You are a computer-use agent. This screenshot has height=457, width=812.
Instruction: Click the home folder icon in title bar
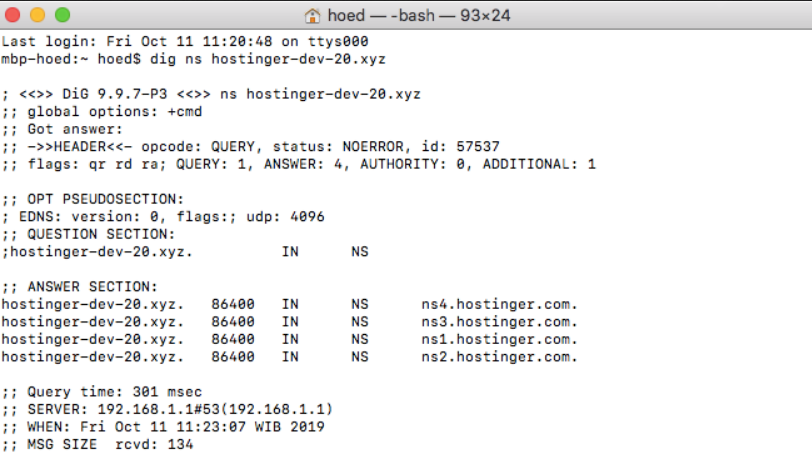312,16
